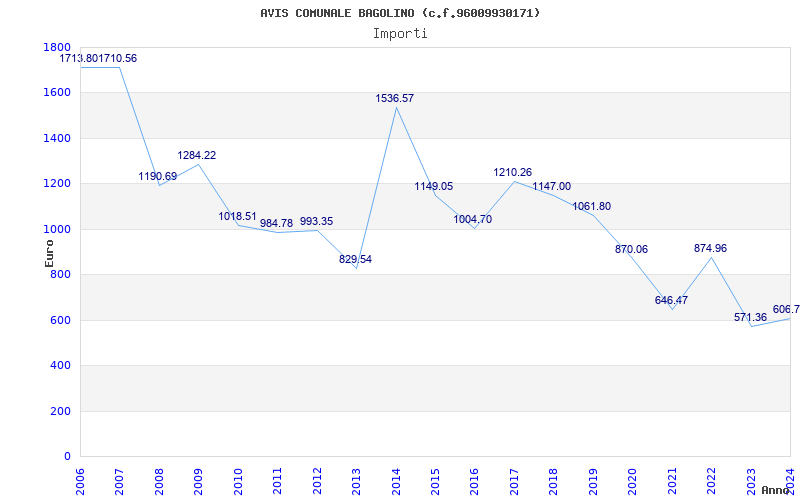Select the 1400 y-axis tick label
This screenshot has height=500, width=800.
57,138
